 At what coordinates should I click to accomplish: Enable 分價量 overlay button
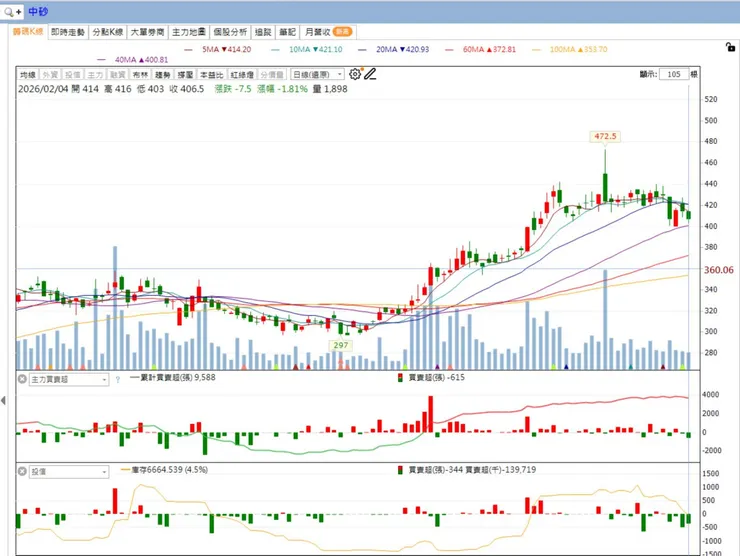coord(272,75)
